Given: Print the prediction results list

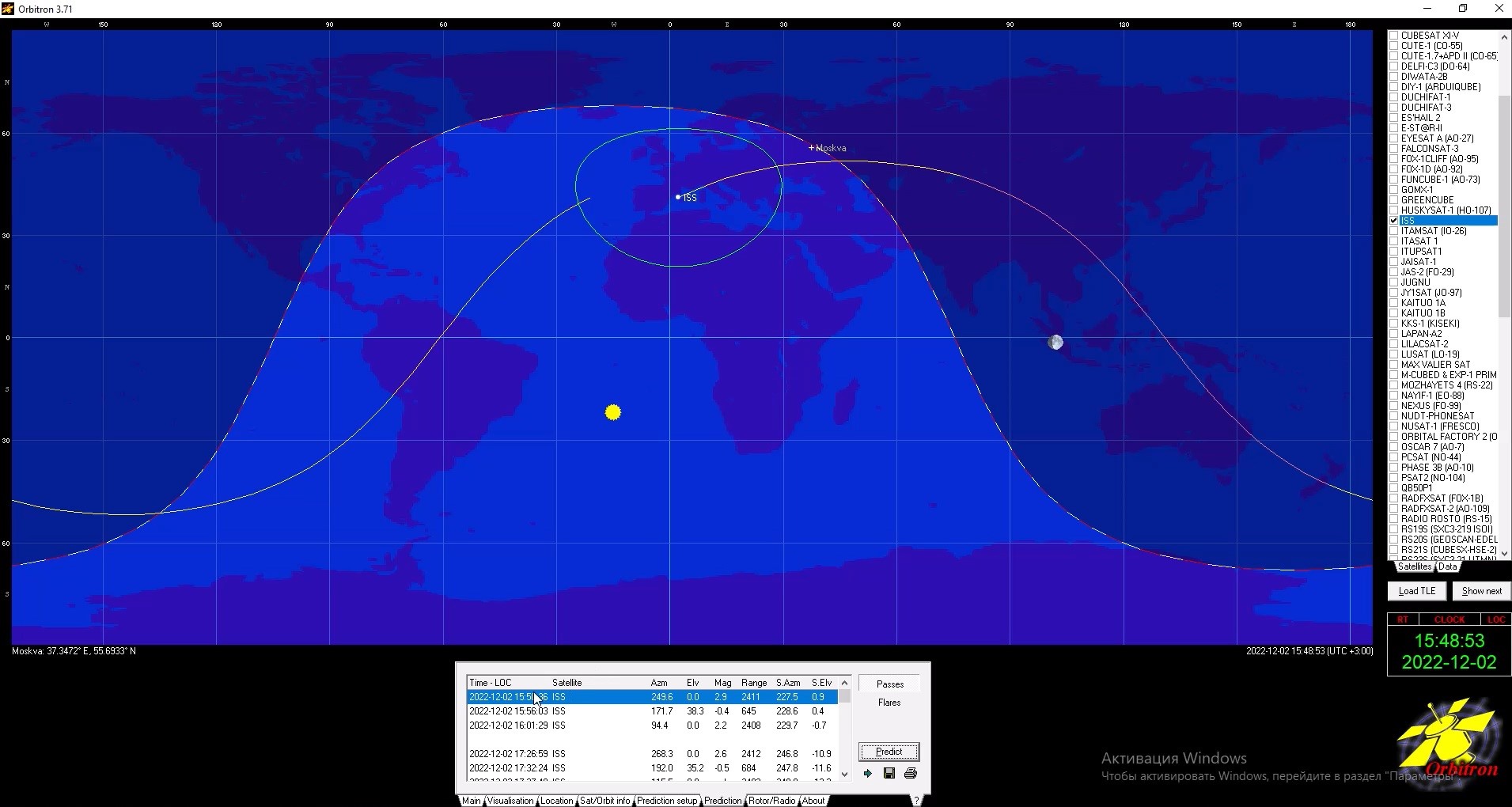Looking at the screenshot, I should (x=911, y=774).
